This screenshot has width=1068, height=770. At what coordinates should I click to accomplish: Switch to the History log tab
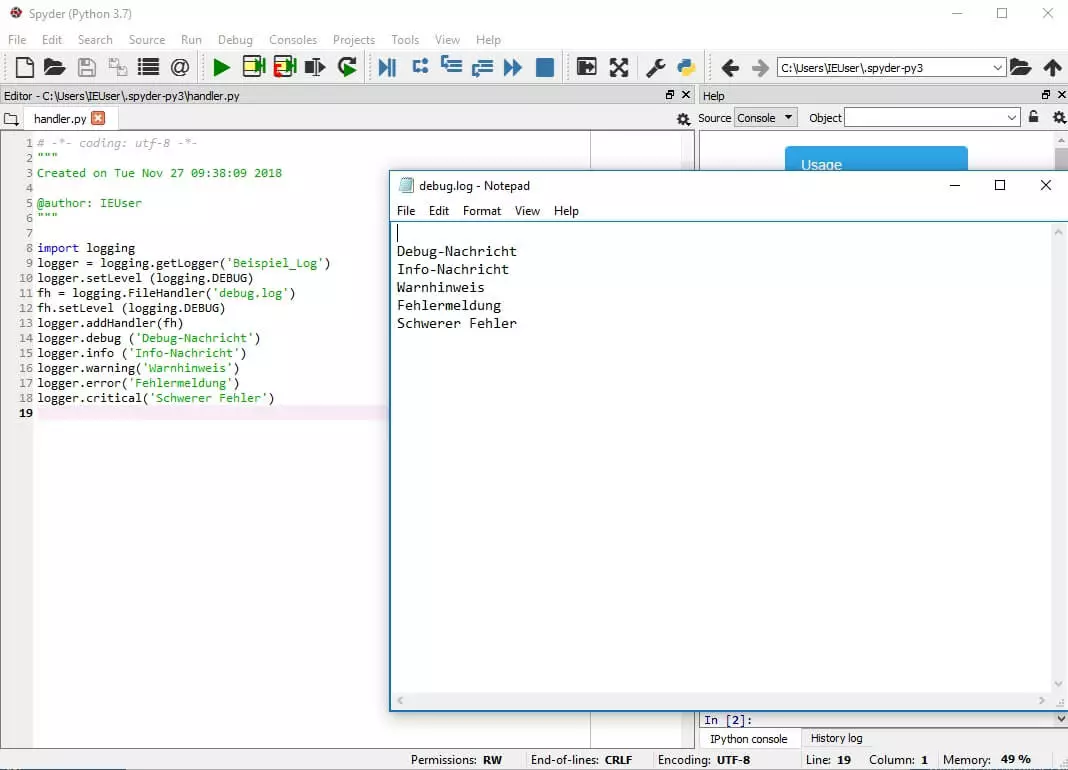pos(836,739)
